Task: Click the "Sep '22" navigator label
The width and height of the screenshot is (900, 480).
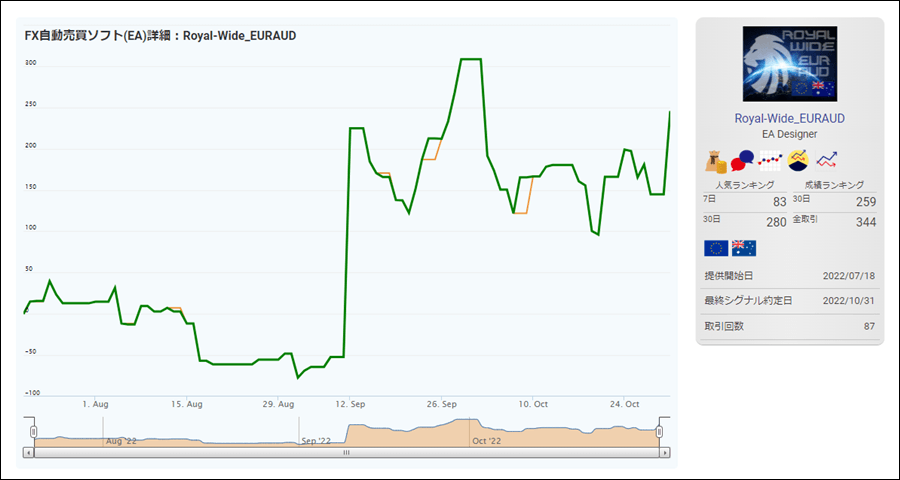Action: click(316, 442)
